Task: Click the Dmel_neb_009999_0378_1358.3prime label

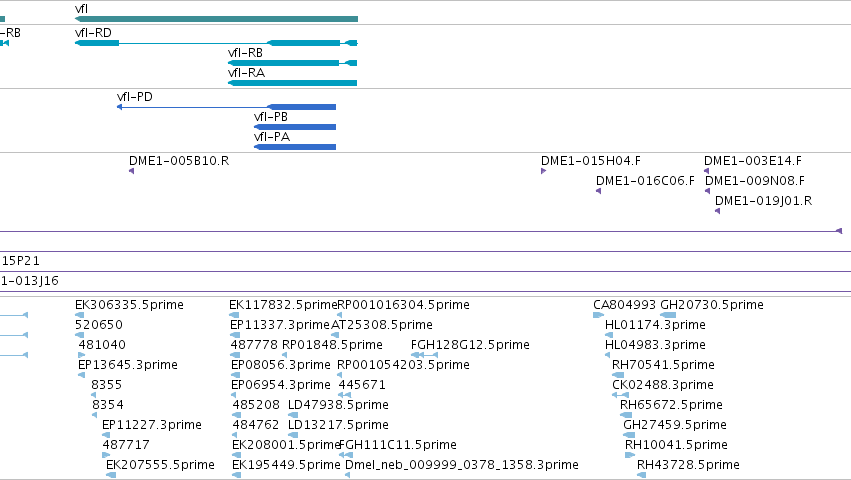Action: [x=462, y=465]
